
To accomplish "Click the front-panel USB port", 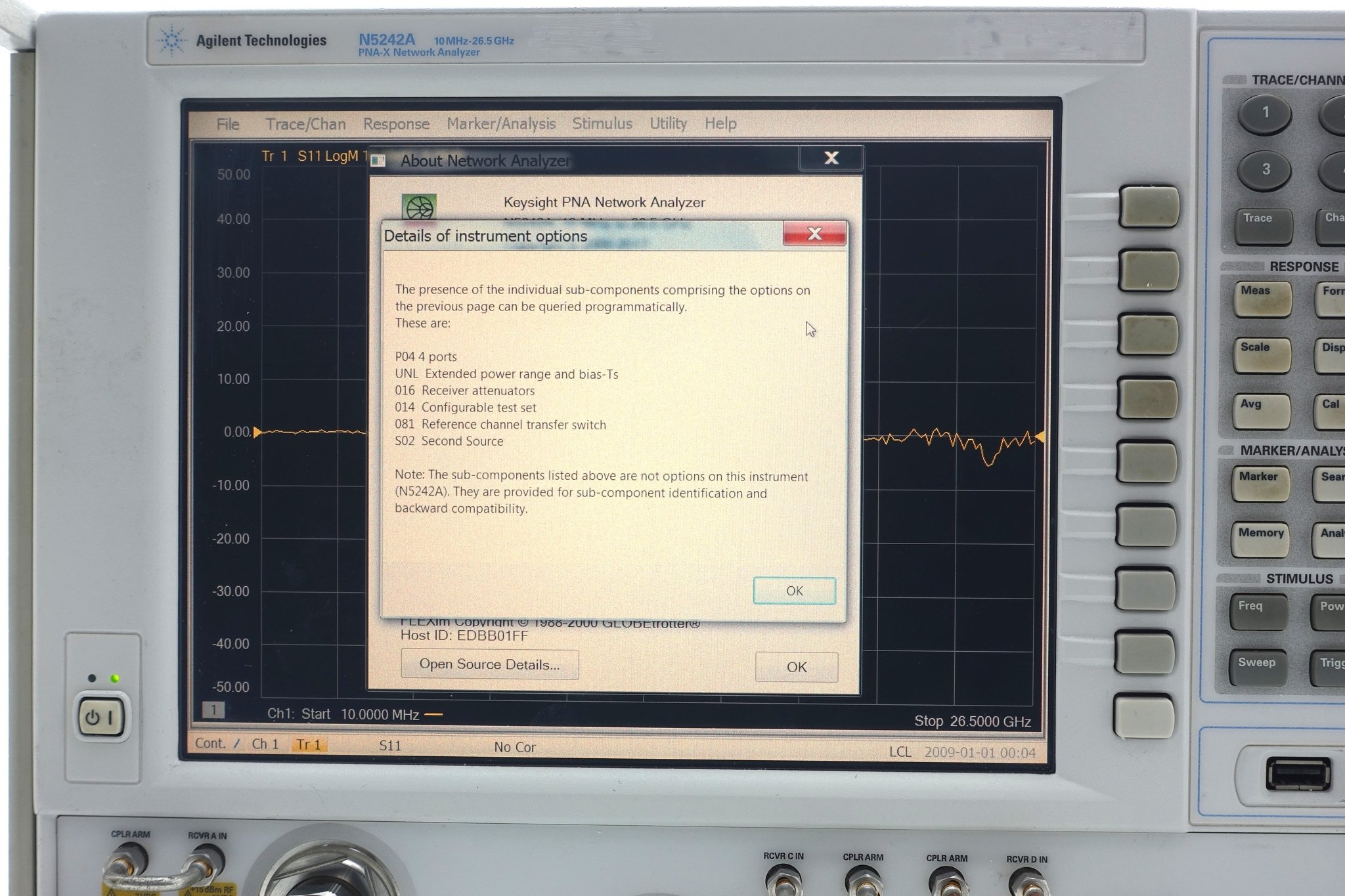I will [x=1298, y=773].
